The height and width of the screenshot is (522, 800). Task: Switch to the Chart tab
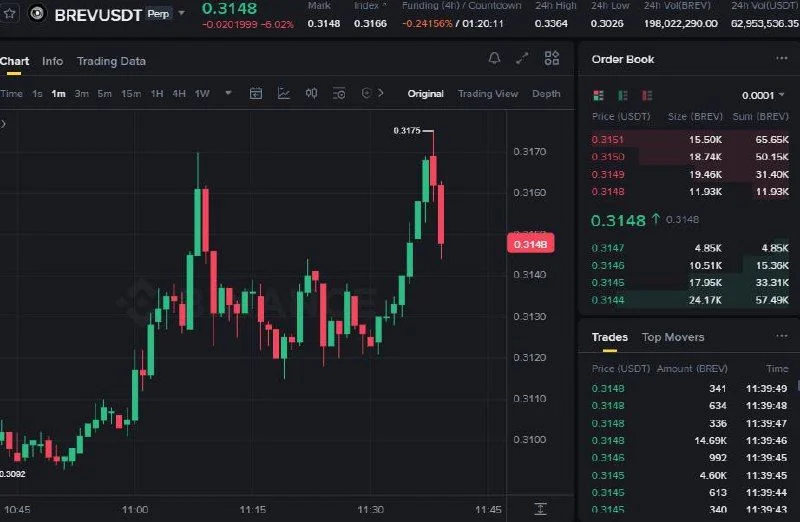point(14,61)
